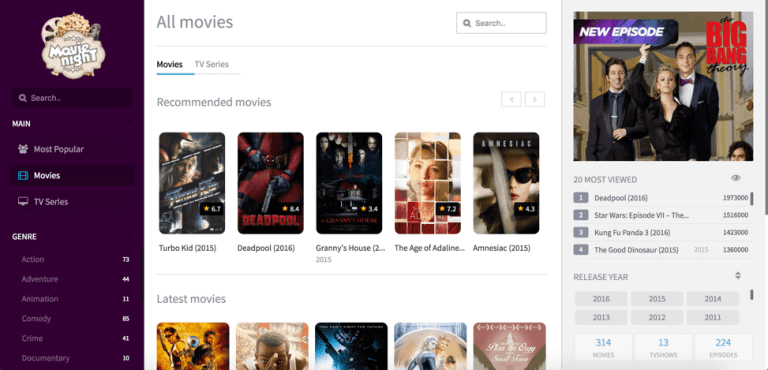768x370 pixels.
Task: Click the eye icon beside 20 Most Viewed
Action: click(736, 178)
